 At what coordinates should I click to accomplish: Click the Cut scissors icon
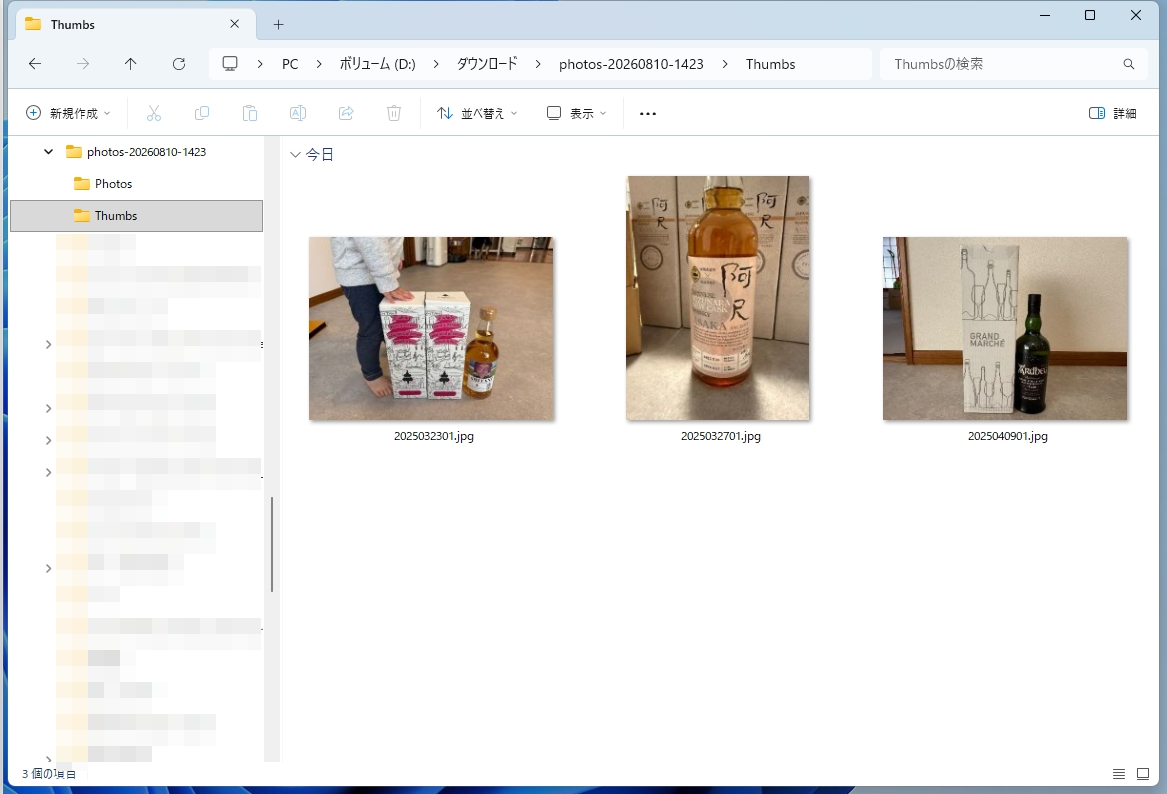pos(154,113)
